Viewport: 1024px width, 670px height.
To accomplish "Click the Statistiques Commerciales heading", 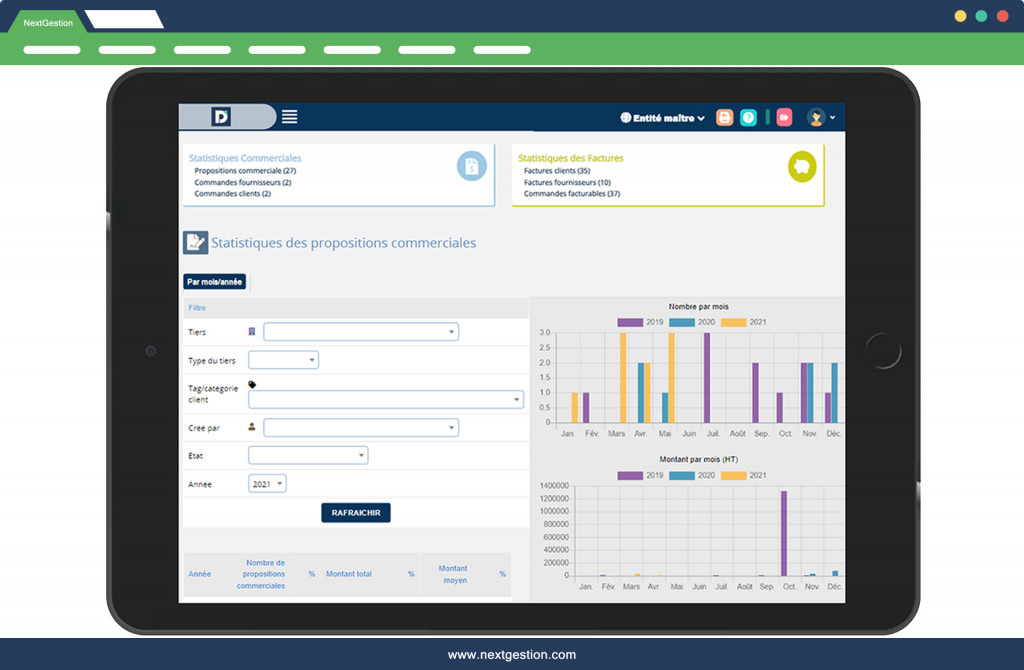I will click(245, 158).
